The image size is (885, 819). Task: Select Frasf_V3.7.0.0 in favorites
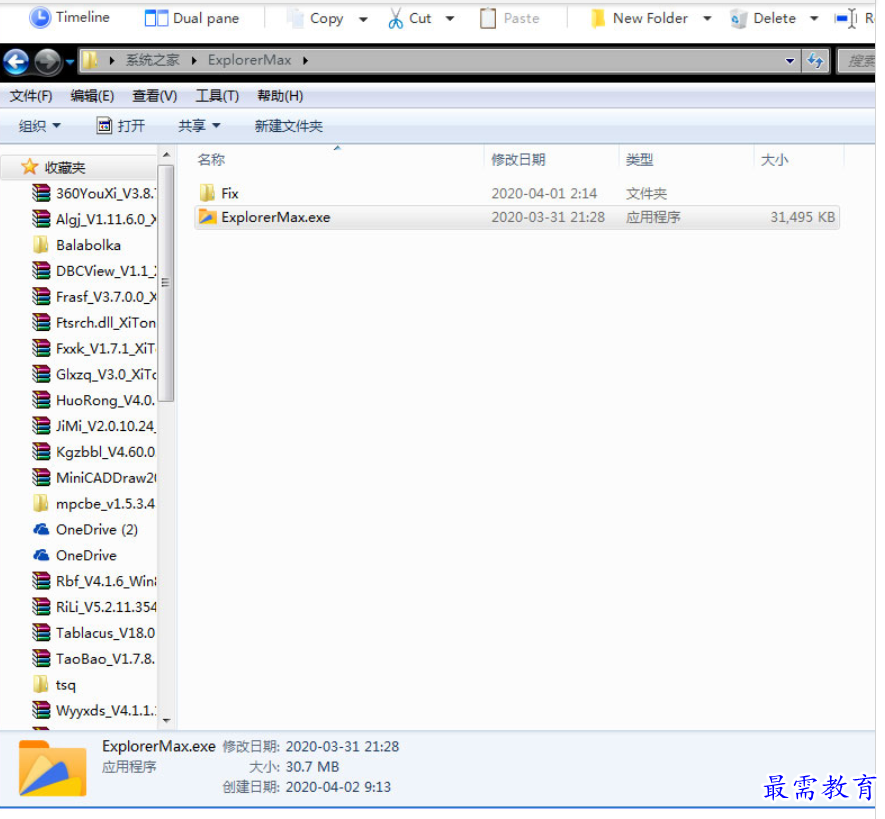pyautogui.click(x=94, y=297)
